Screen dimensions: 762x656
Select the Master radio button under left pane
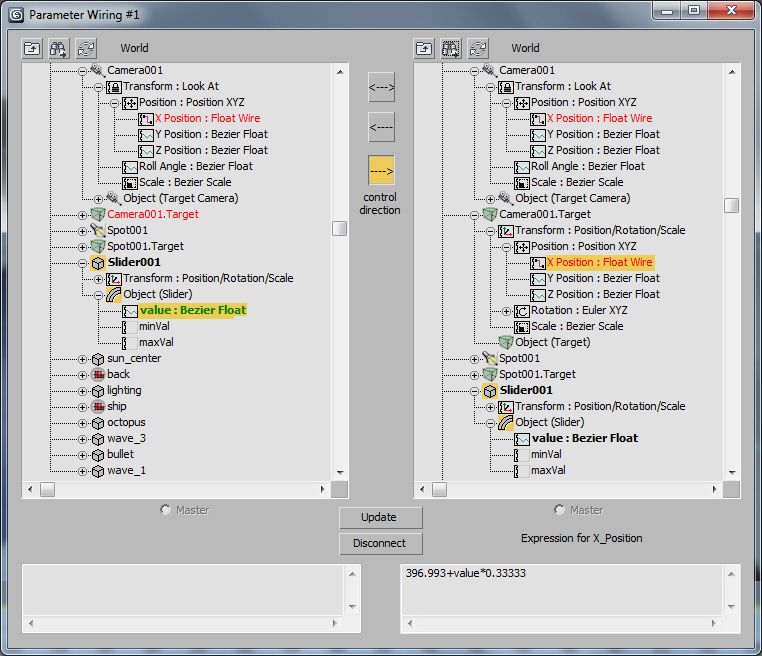(x=166, y=510)
